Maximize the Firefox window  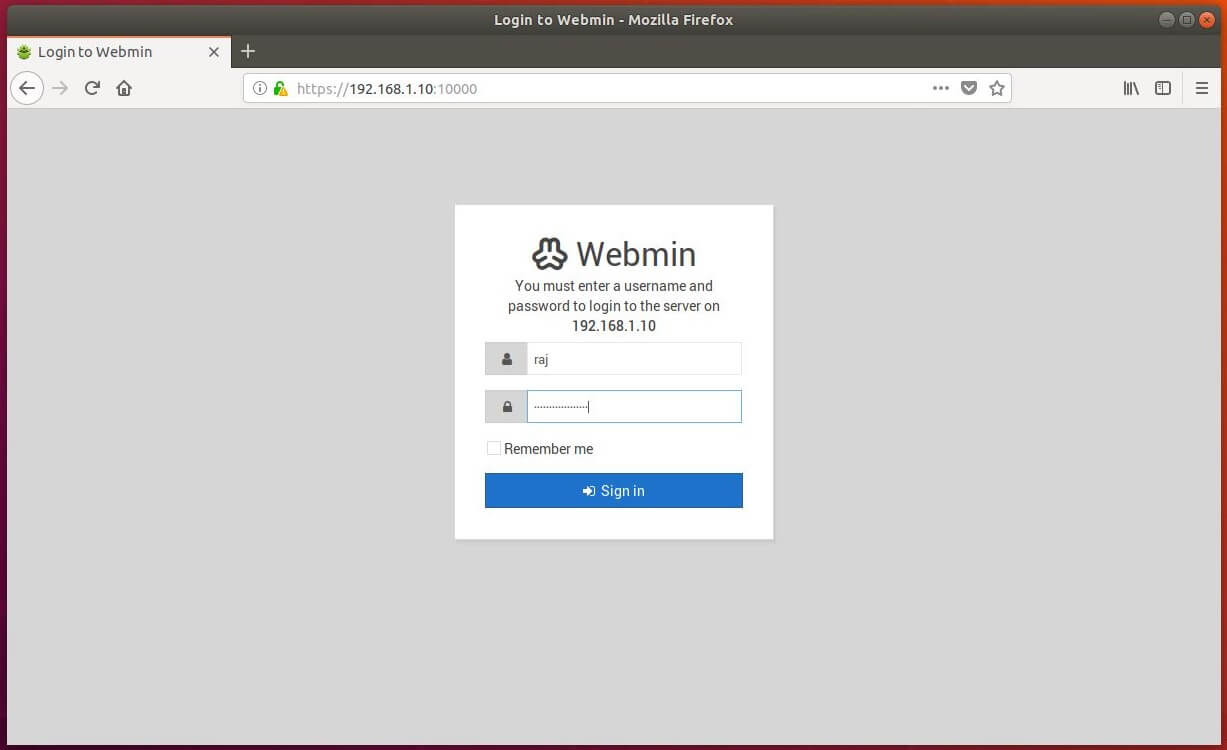1186,19
